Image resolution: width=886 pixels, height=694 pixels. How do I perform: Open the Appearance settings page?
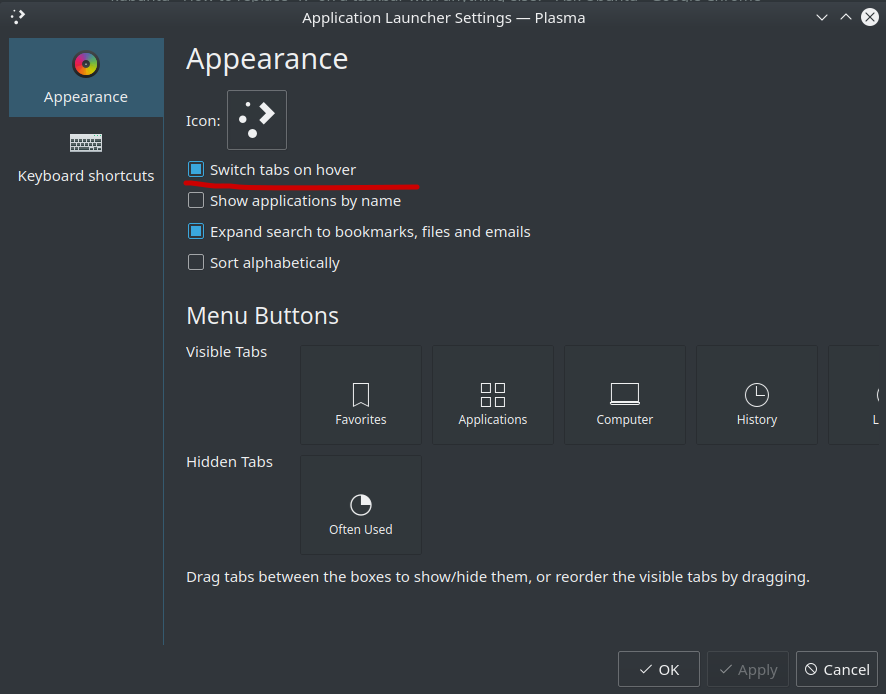(86, 78)
